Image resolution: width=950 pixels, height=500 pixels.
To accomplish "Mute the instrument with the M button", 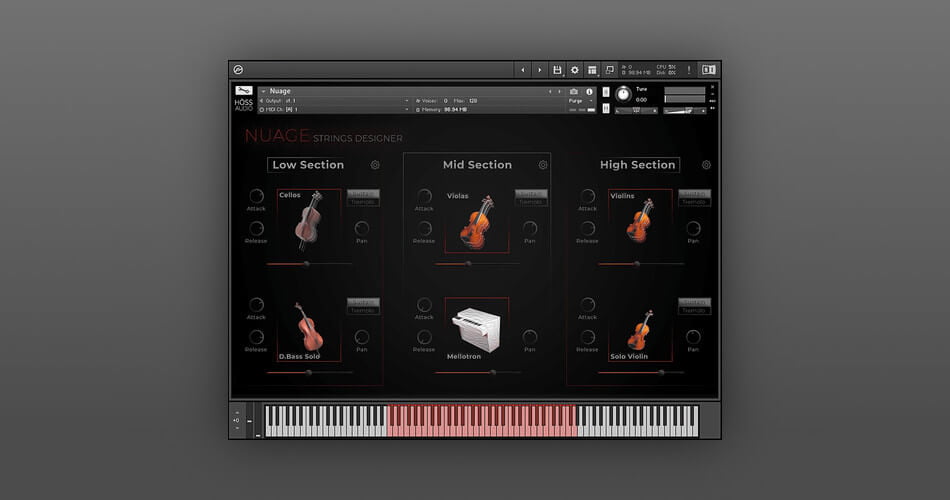I will 606,108.
